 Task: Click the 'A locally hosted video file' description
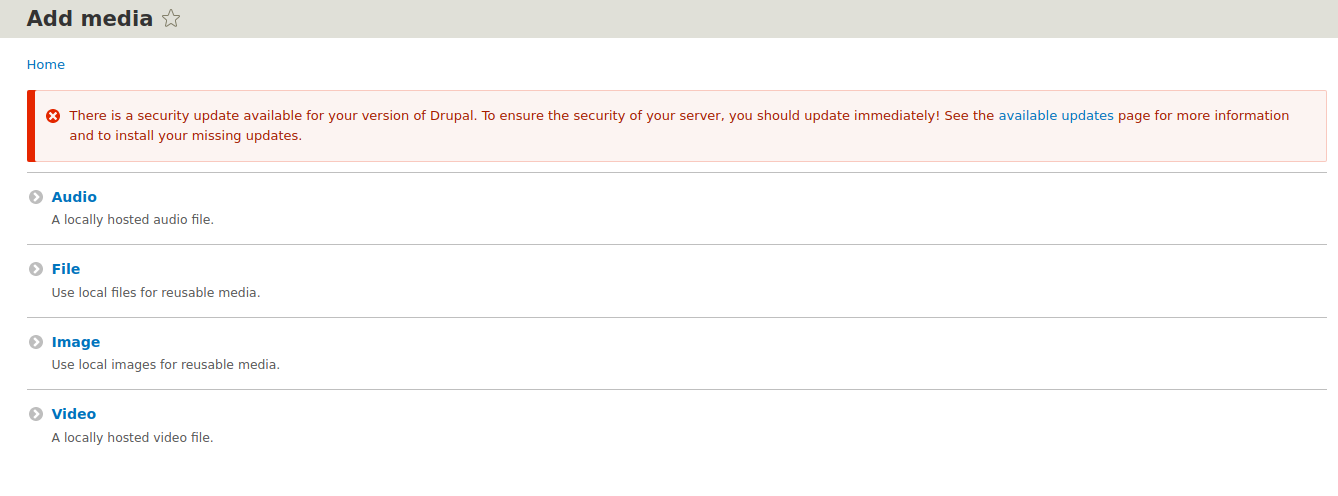[133, 437]
